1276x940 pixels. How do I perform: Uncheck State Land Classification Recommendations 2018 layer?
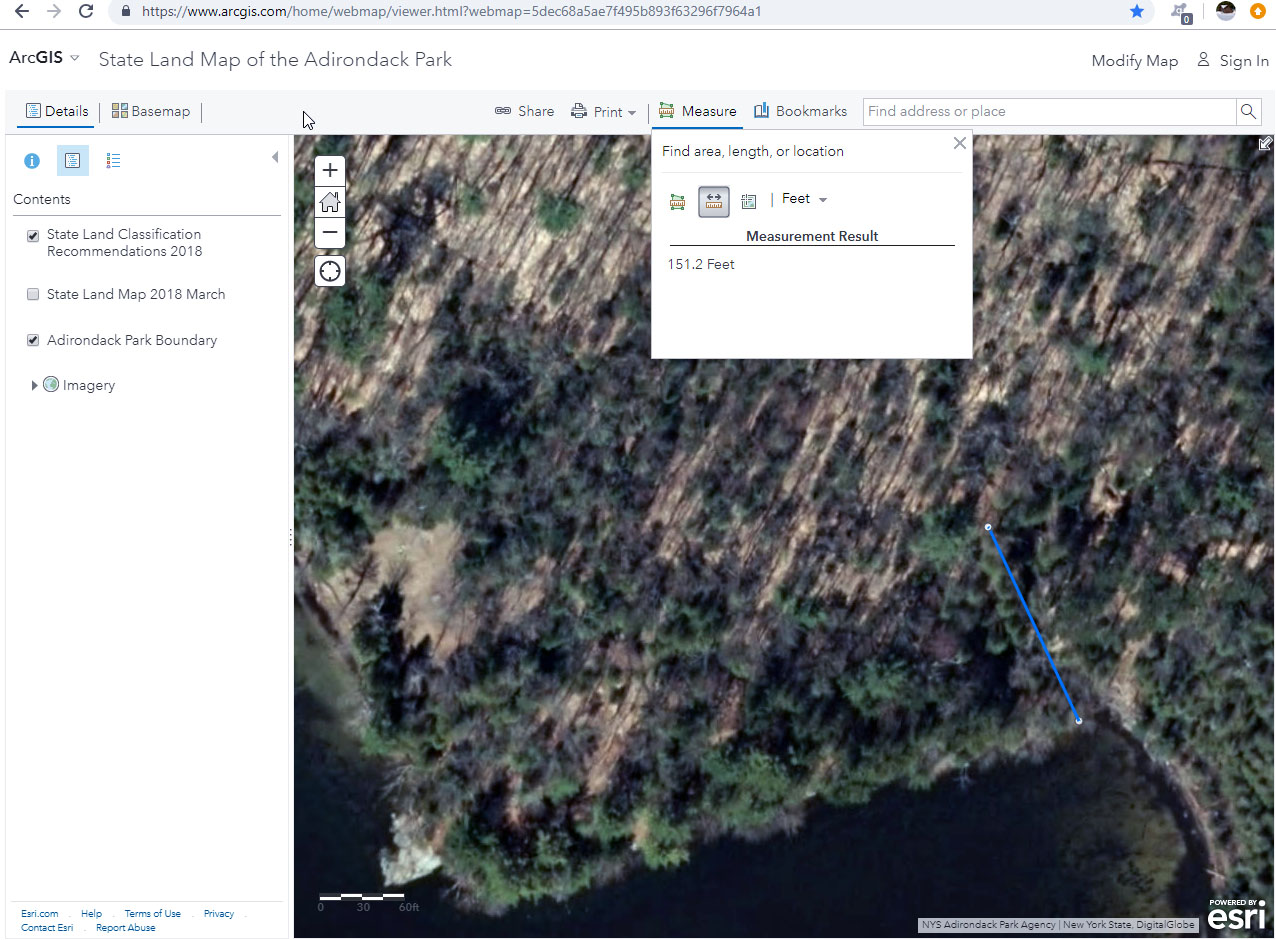pyautogui.click(x=33, y=236)
